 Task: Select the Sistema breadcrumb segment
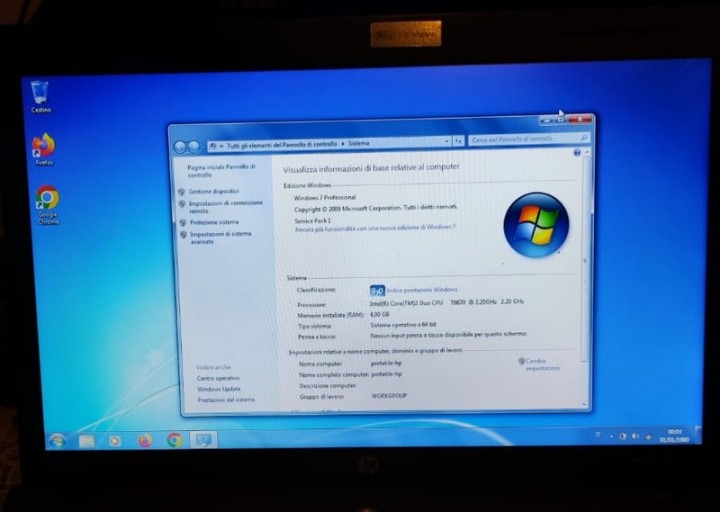(359, 143)
